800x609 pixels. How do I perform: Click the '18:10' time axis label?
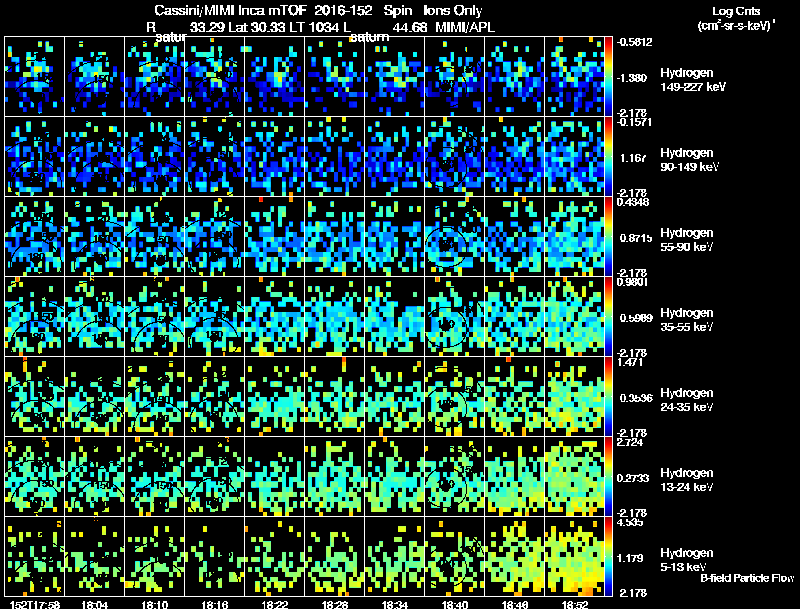(155, 604)
